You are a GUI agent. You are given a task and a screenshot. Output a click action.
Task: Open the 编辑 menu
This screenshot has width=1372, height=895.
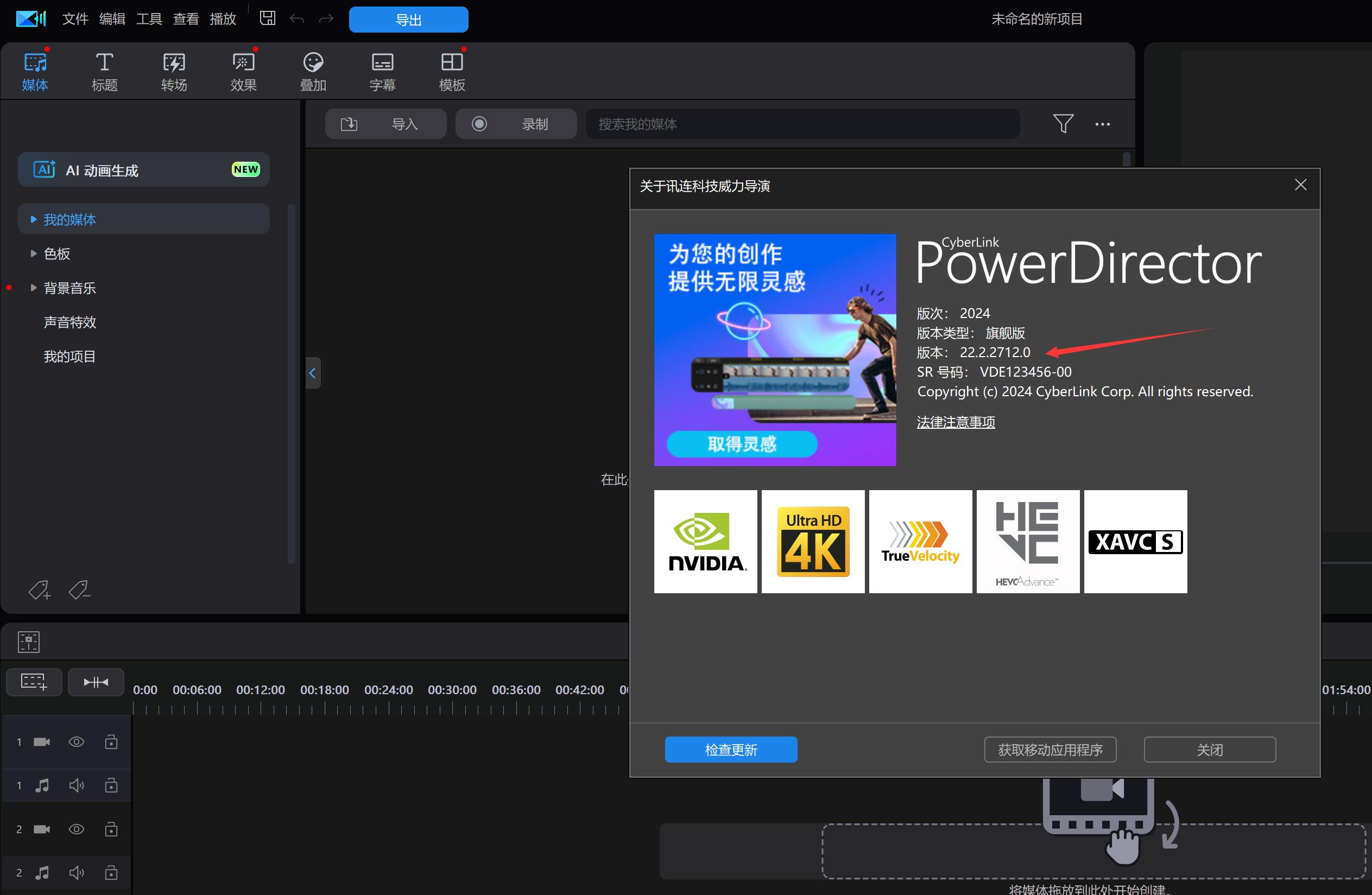(112, 19)
